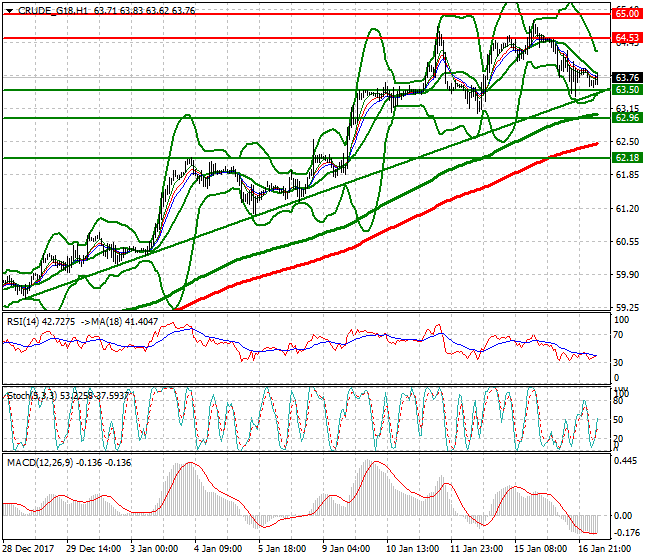Screen dimensions: 650x560
Task: Click the 5 Jan 18:00 time label
Action: pos(282,548)
